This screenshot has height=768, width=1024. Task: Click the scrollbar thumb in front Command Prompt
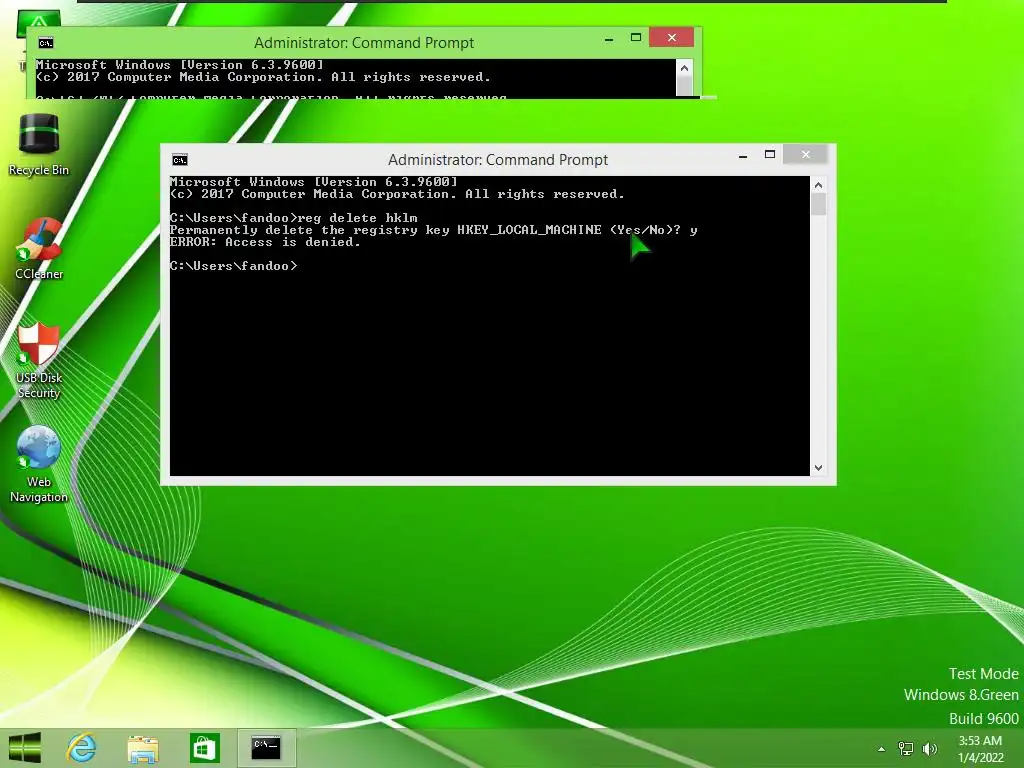818,205
